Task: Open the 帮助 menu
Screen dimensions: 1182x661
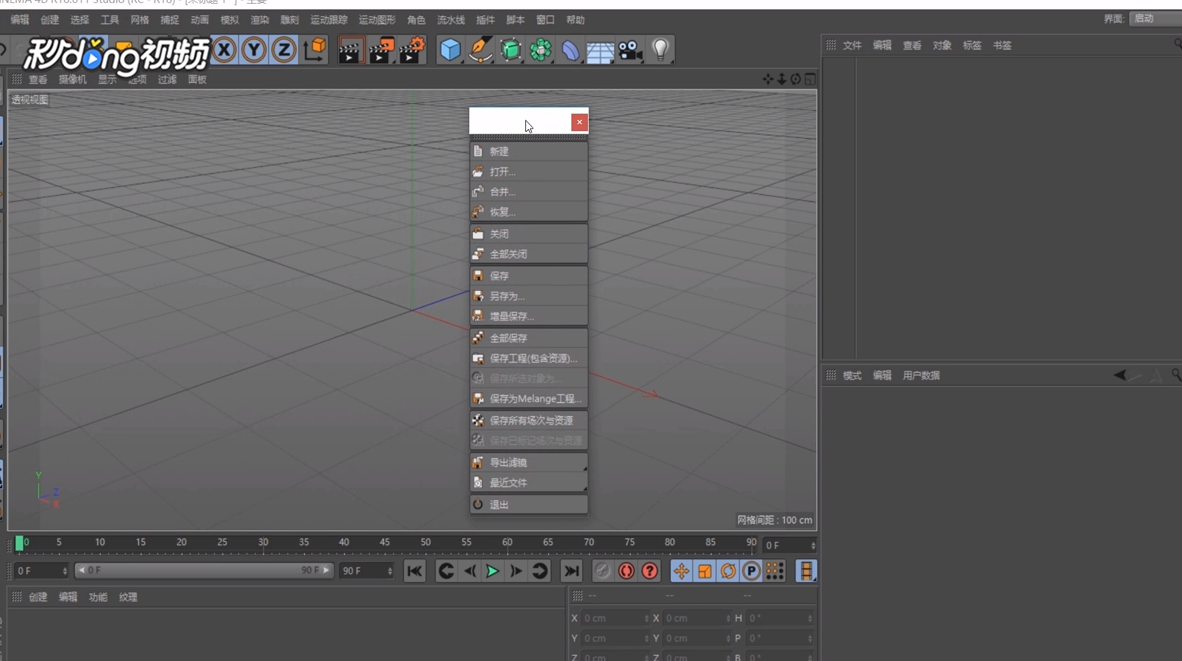Action: coord(575,20)
